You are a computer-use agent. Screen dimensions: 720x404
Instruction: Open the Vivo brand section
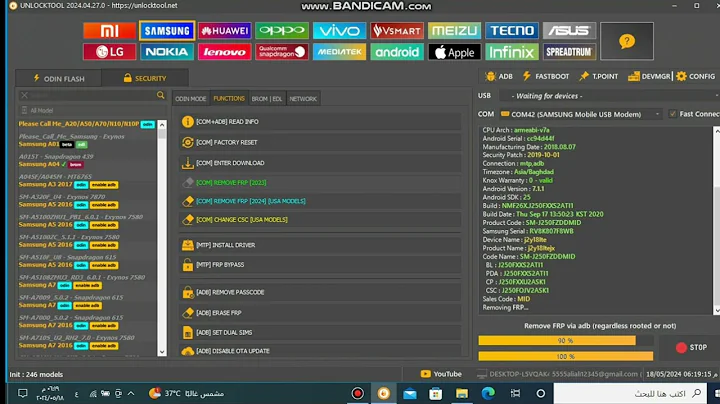coord(339,31)
